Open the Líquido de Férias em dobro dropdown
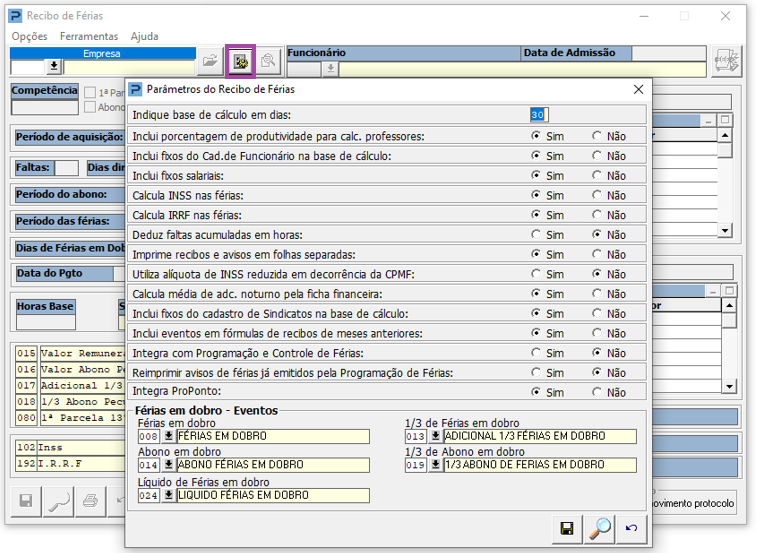Image resolution: width=757 pixels, height=553 pixels. pos(168,495)
